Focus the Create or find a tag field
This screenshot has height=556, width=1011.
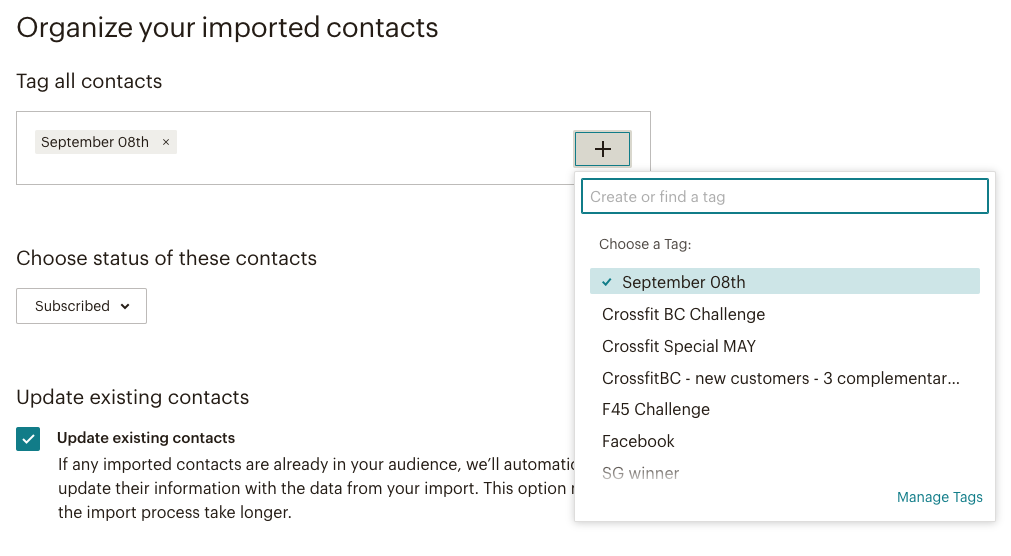point(784,196)
